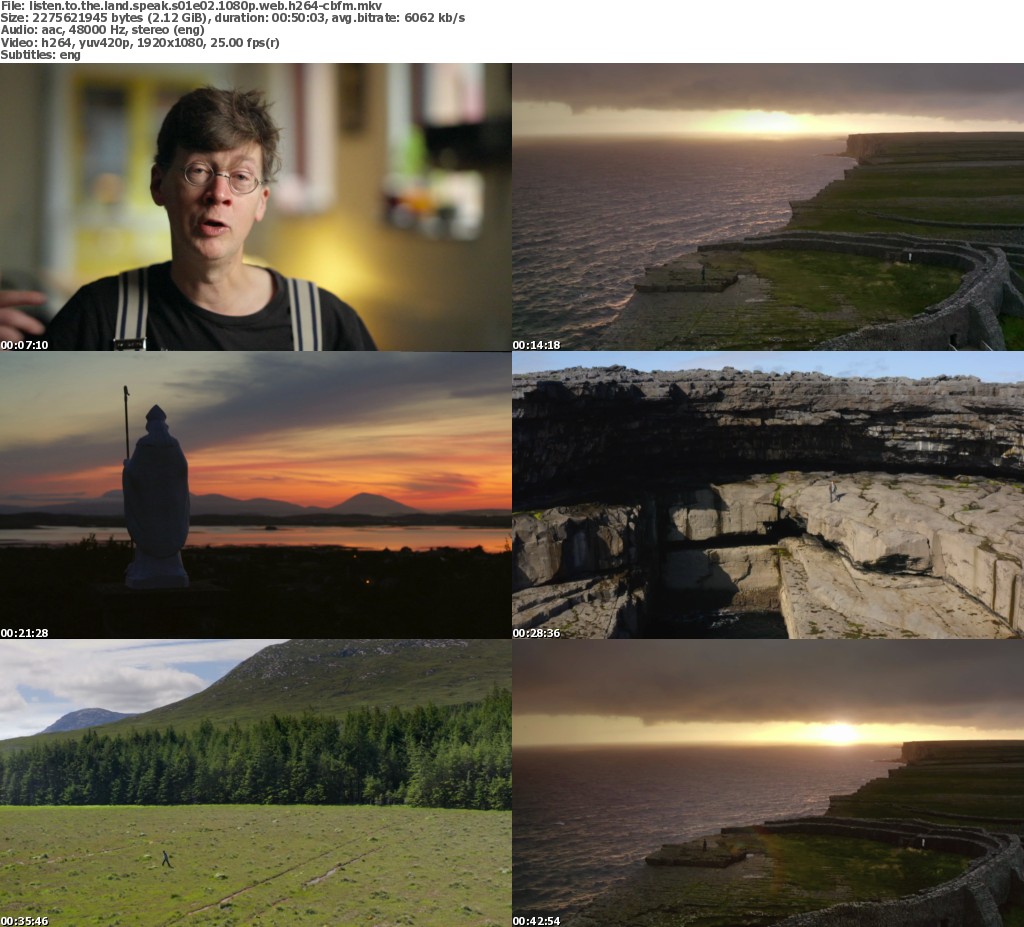
Task: Click the 00:28:36 timestamp label
Action: pyautogui.click(x=536, y=633)
